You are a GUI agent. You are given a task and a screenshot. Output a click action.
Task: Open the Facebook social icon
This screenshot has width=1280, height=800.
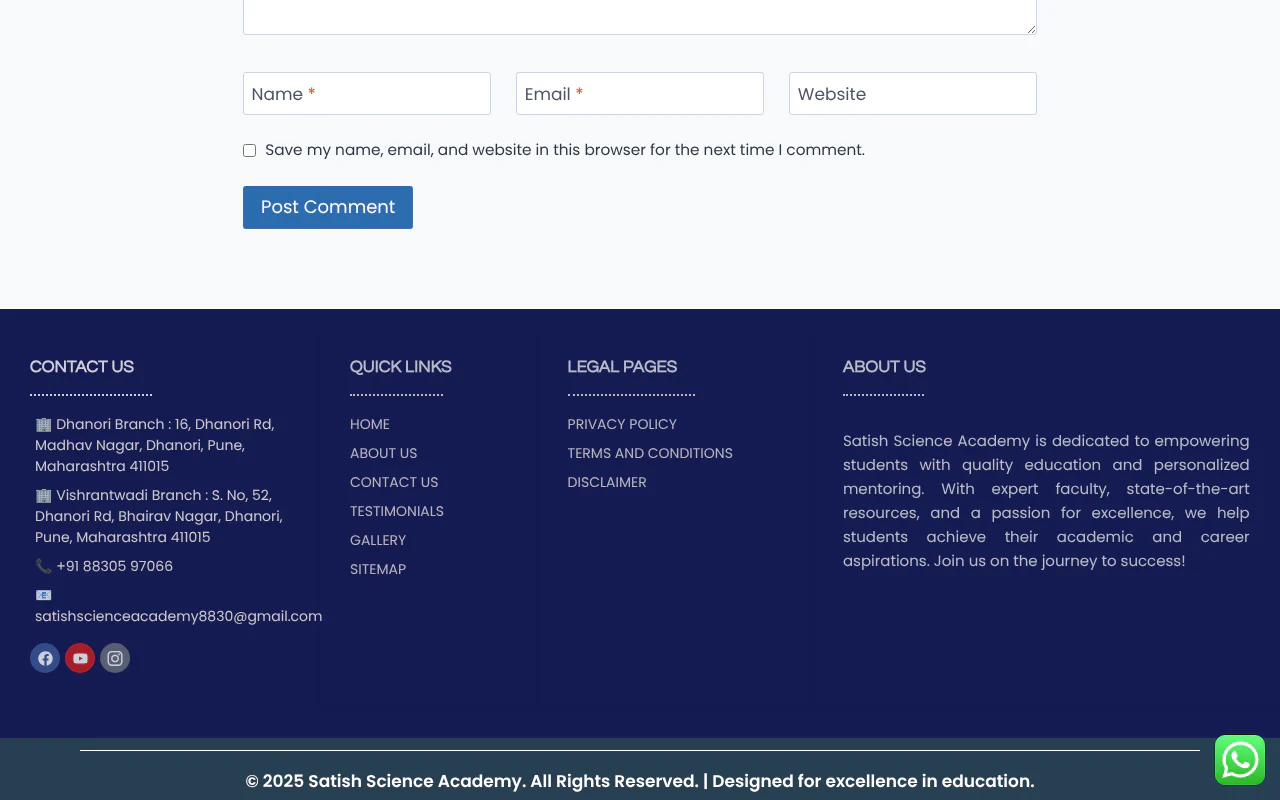coord(45,658)
